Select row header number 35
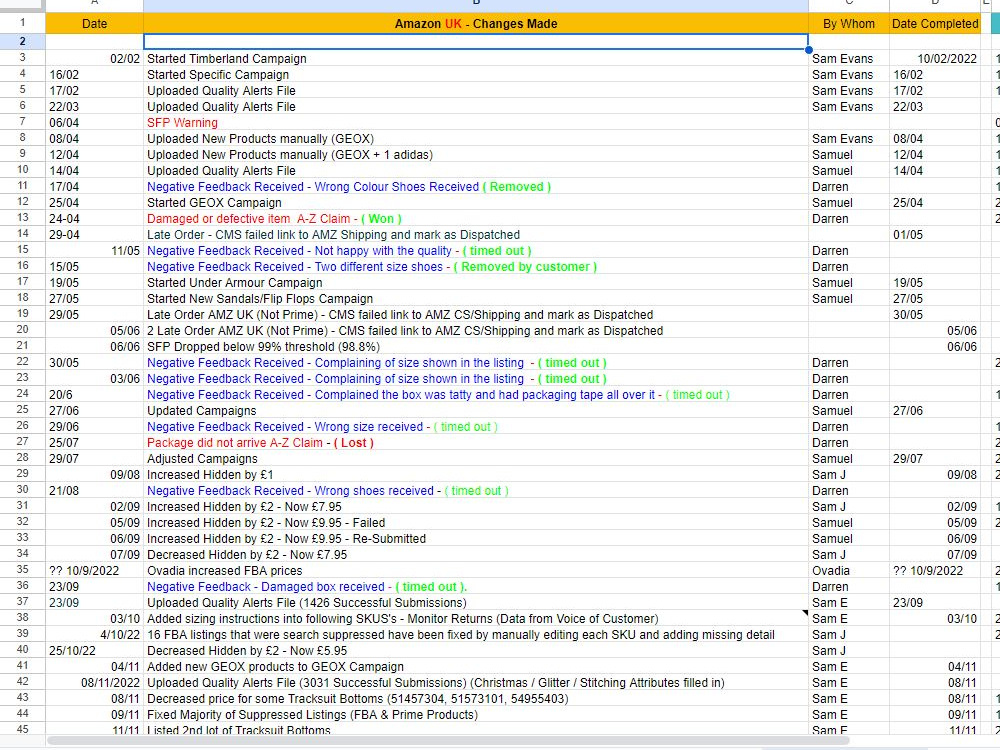The image size is (1000, 750). point(22,569)
